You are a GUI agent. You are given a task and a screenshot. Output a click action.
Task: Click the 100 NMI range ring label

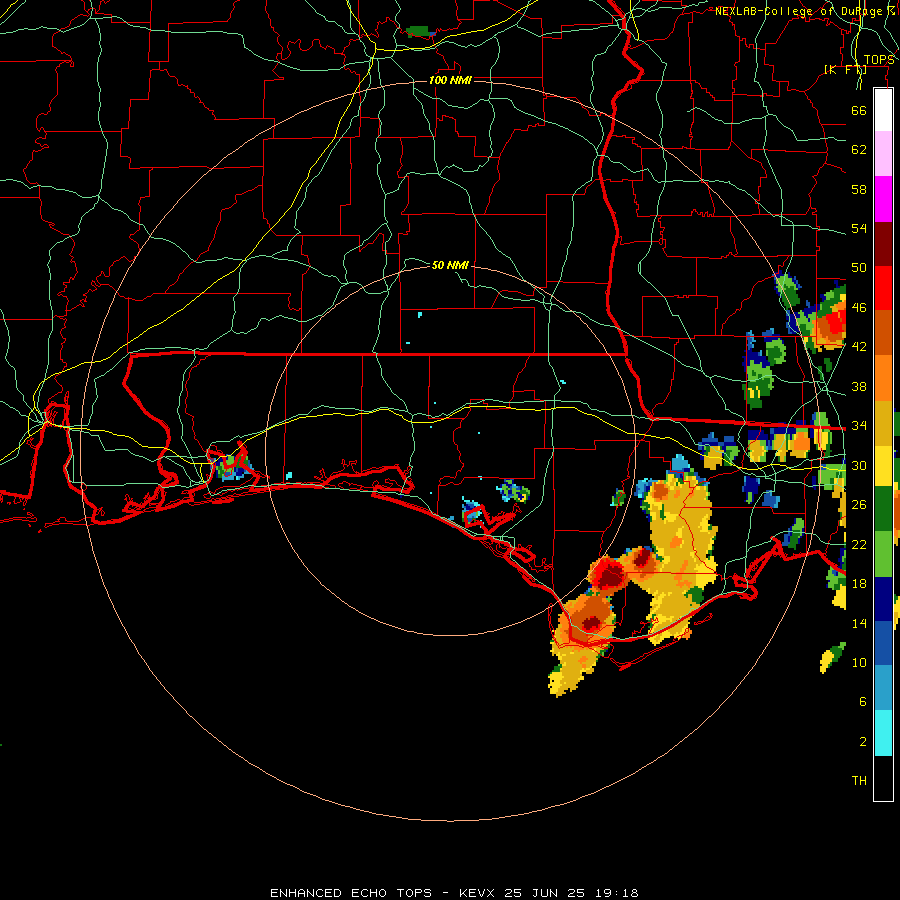coord(451,80)
